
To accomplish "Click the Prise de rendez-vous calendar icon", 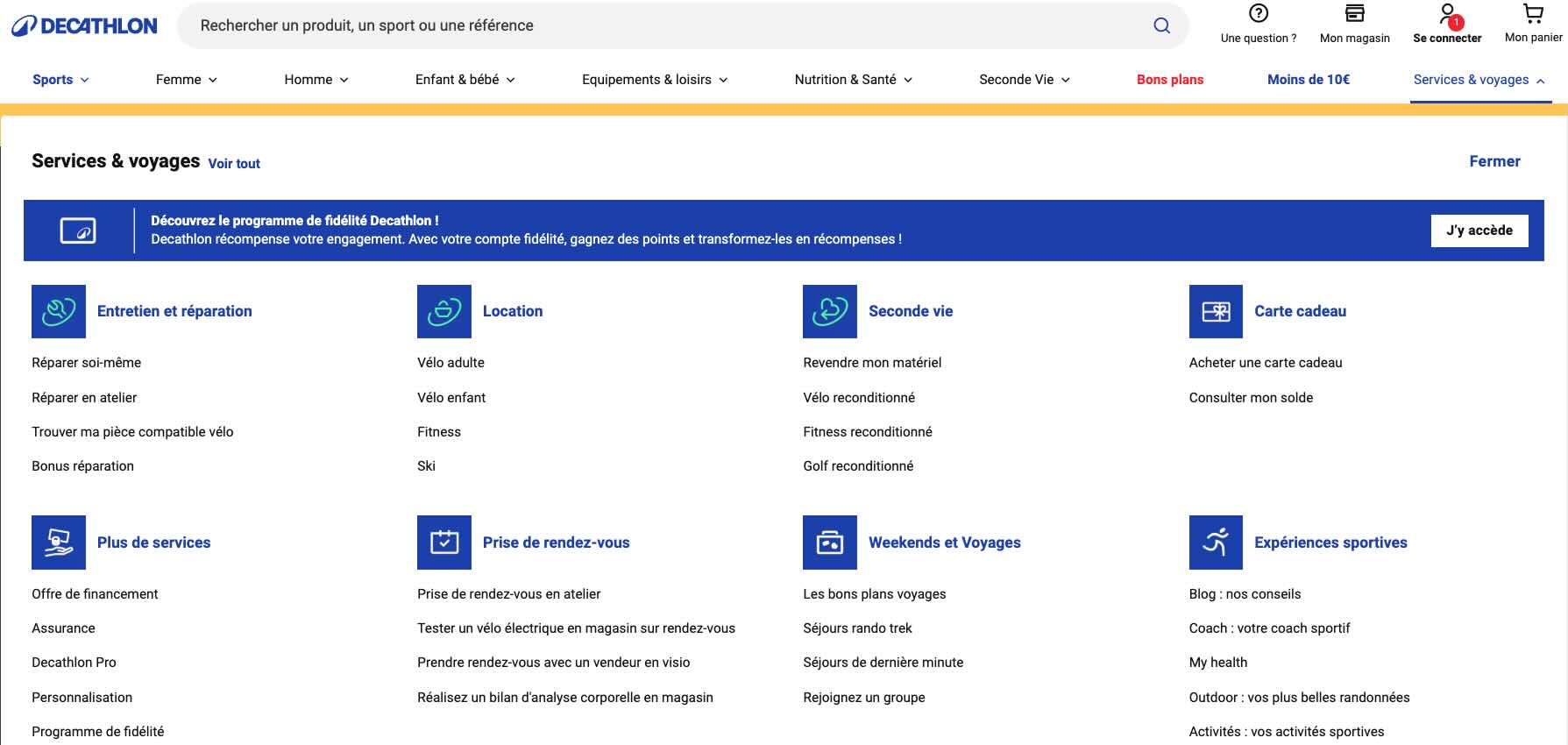I will pos(444,543).
